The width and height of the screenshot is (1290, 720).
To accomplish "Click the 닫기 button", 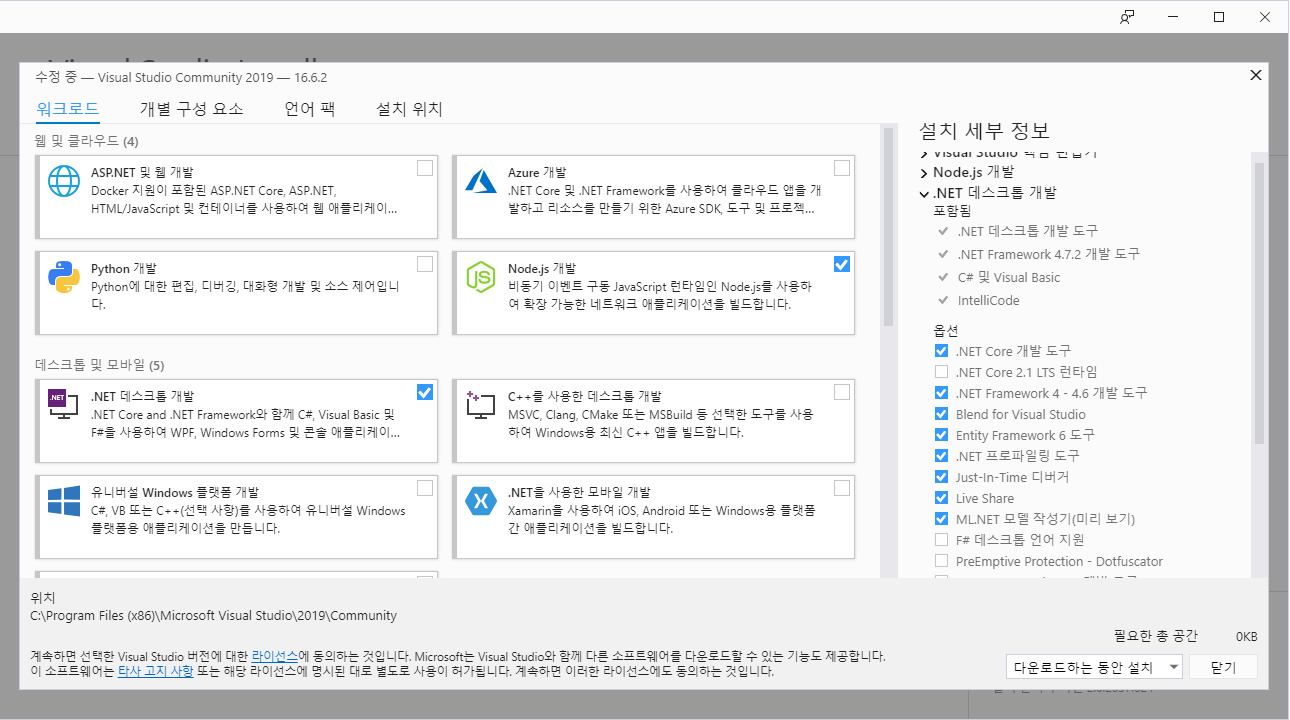I will (x=1224, y=667).
